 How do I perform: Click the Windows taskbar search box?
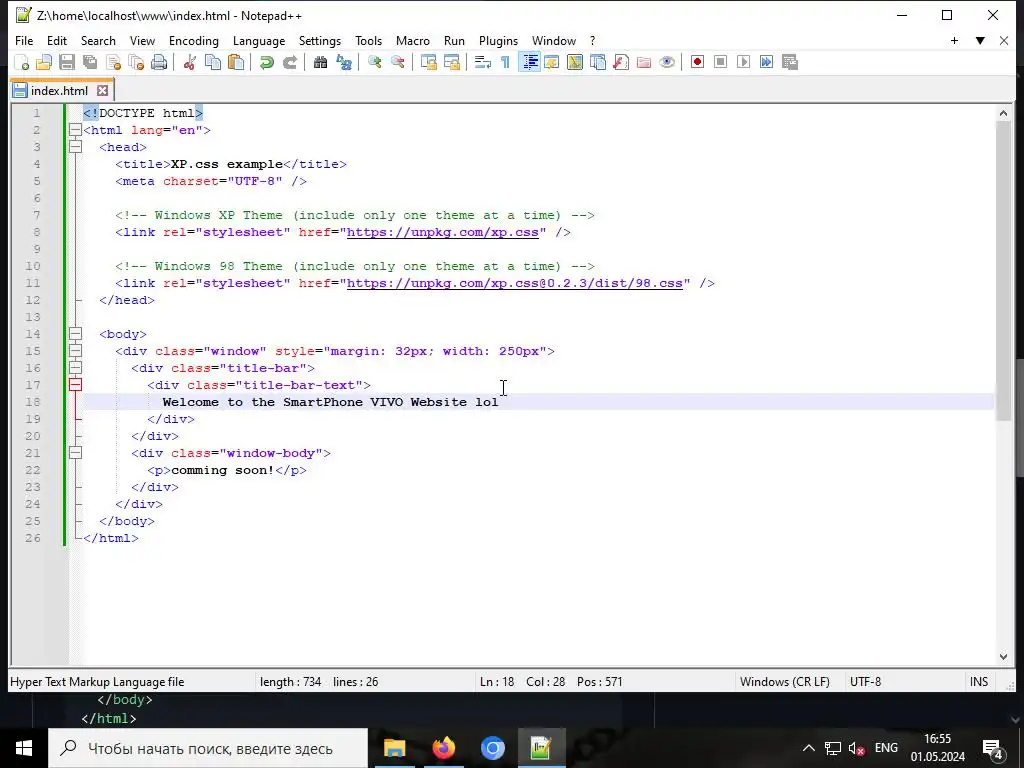point(209,748)
